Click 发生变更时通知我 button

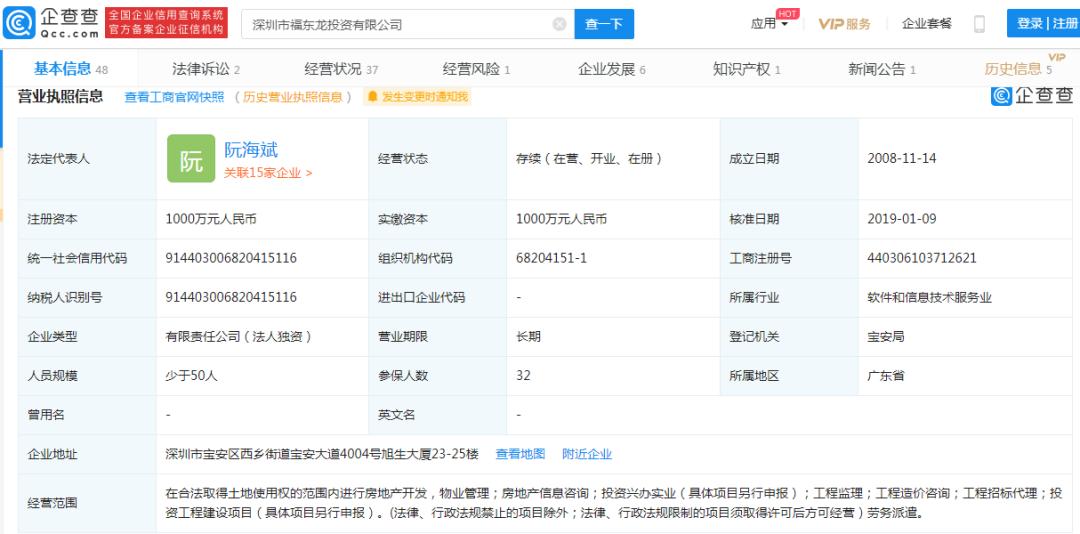pos(417,96)
